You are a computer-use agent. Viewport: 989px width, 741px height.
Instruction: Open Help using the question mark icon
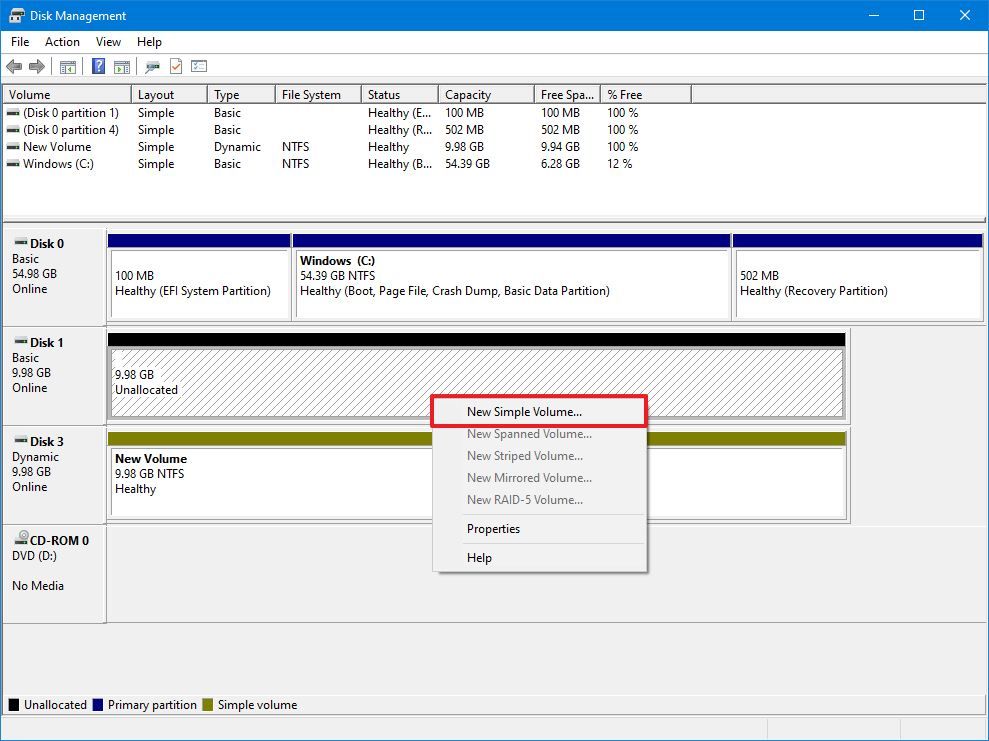pos(97,66)
